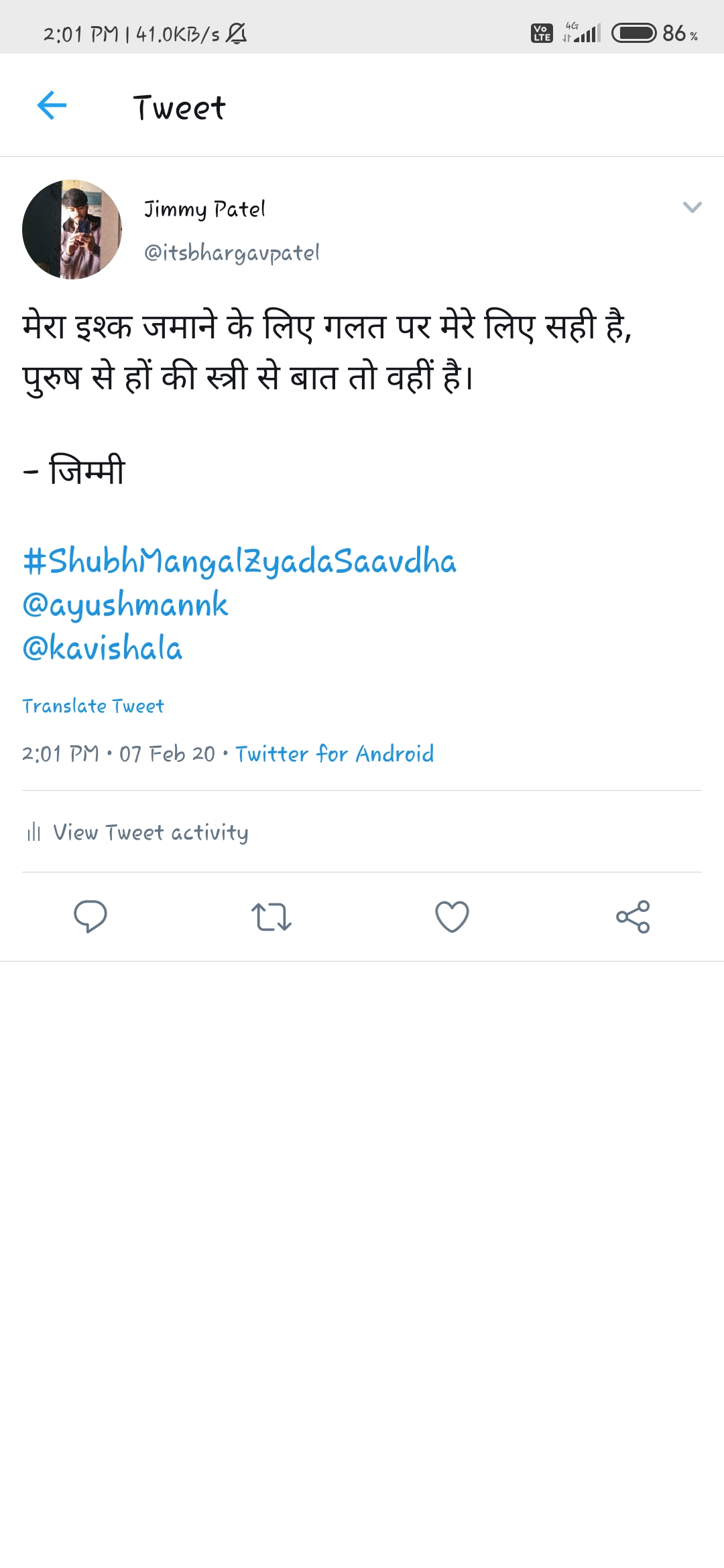Visit the @ayushmannk mention
This screenshot has height=1568, width=724.
click(125, 604)
